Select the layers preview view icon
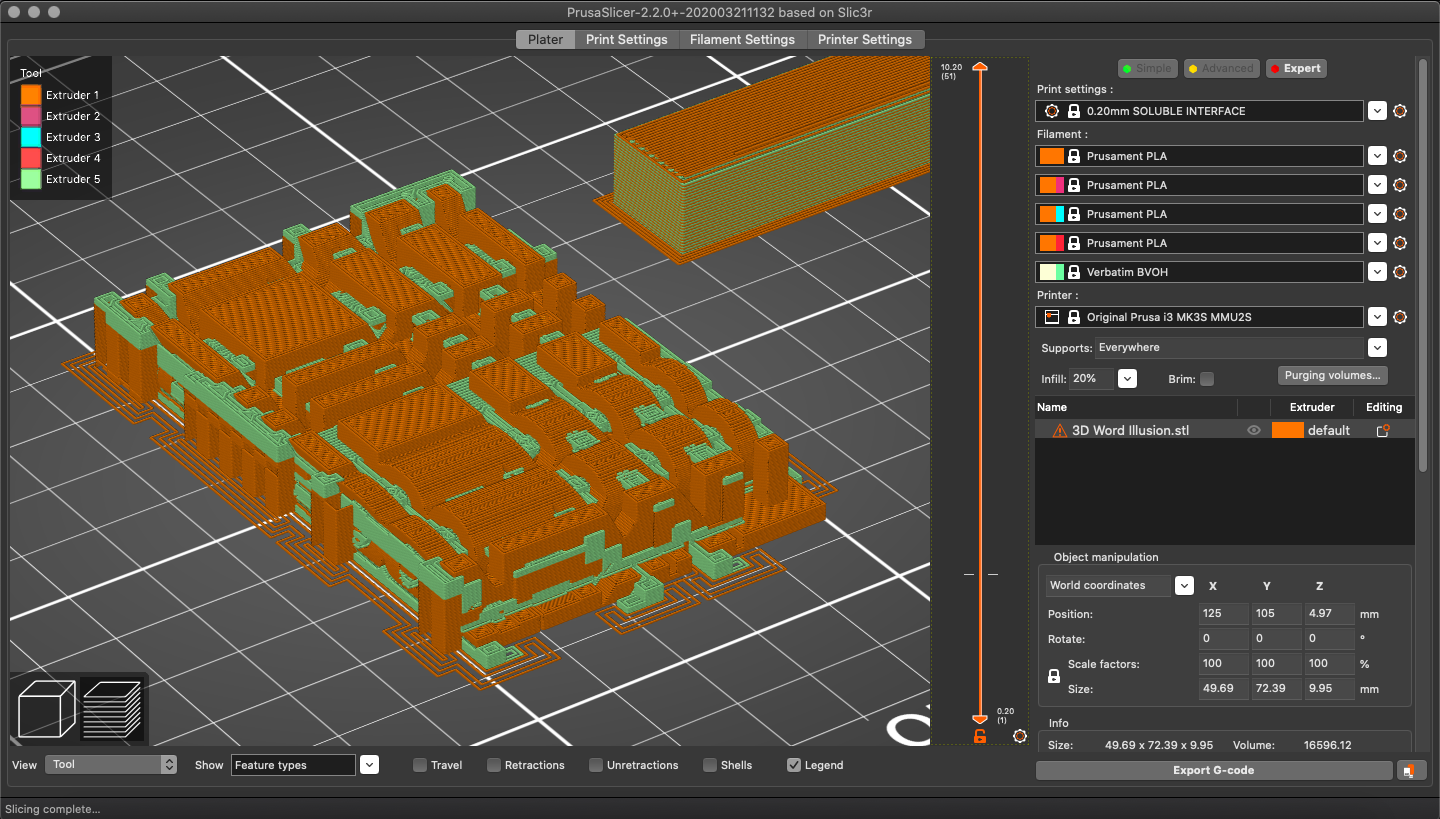Screen dimensions: 1440x819 (111, 708)
